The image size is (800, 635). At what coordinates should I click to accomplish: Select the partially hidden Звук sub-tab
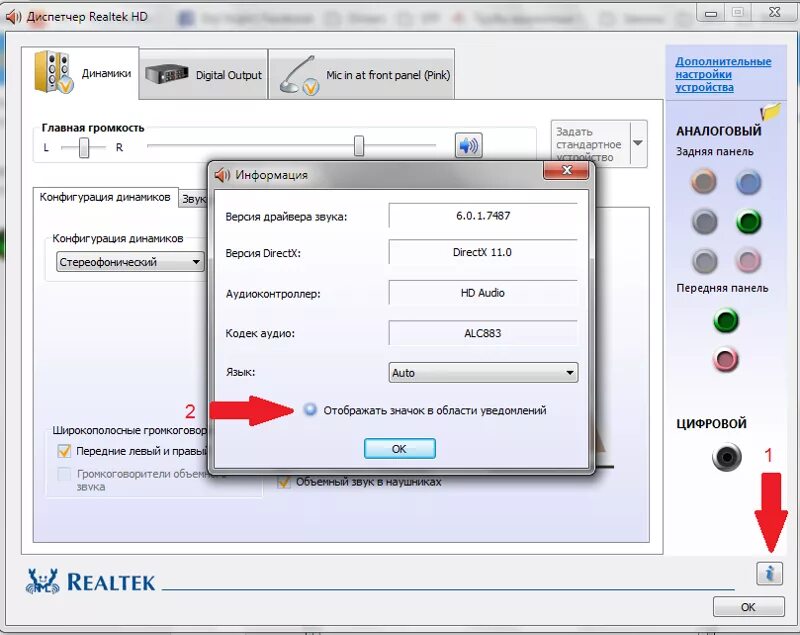tap(193, 198)
